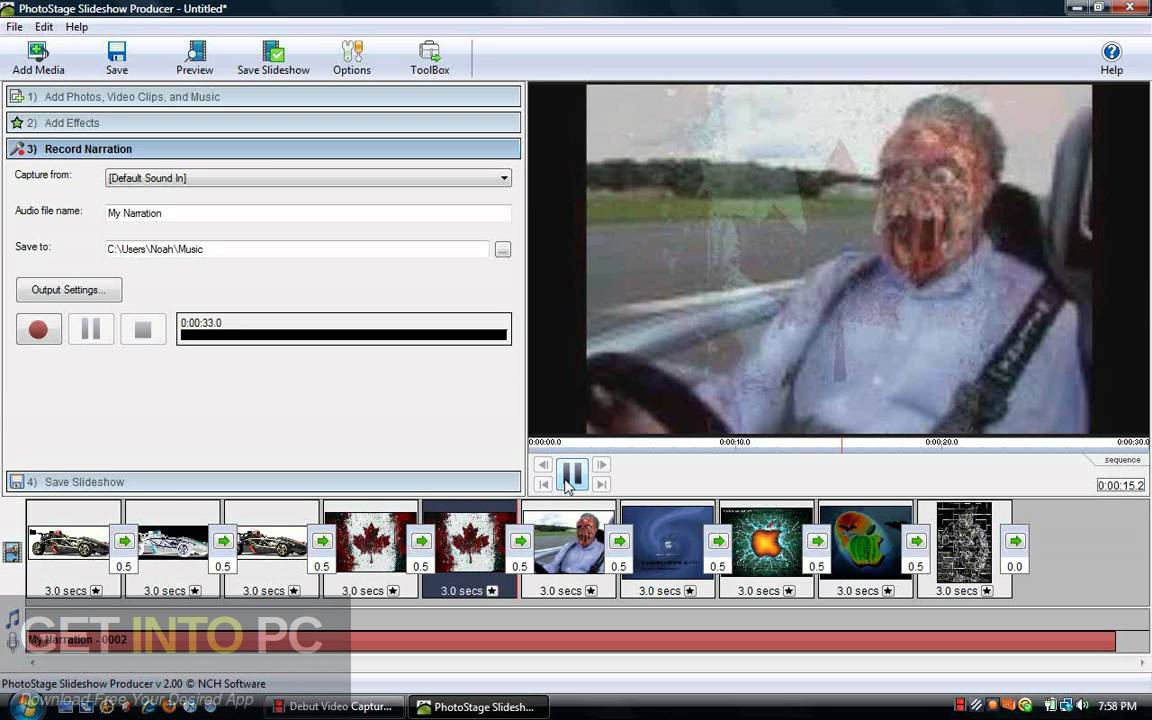The image size is (1152, 720).
Task: Start recording with the red record button
Action: (39, 329)
